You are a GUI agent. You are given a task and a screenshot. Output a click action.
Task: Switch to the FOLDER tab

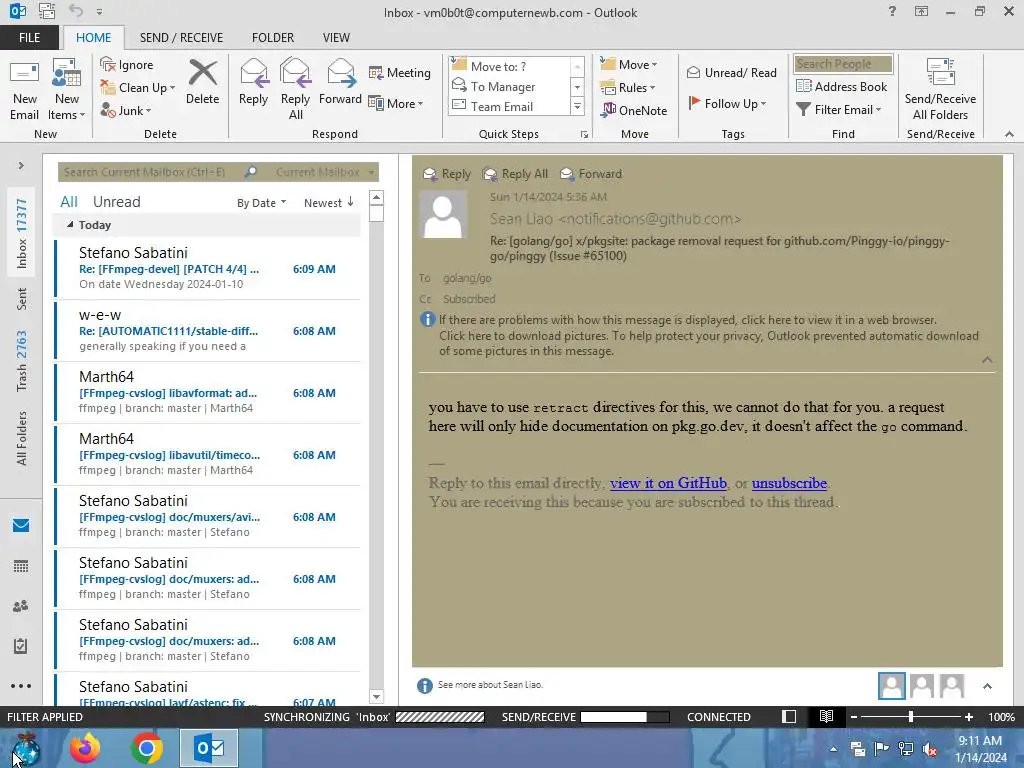[x=273, y=37]
